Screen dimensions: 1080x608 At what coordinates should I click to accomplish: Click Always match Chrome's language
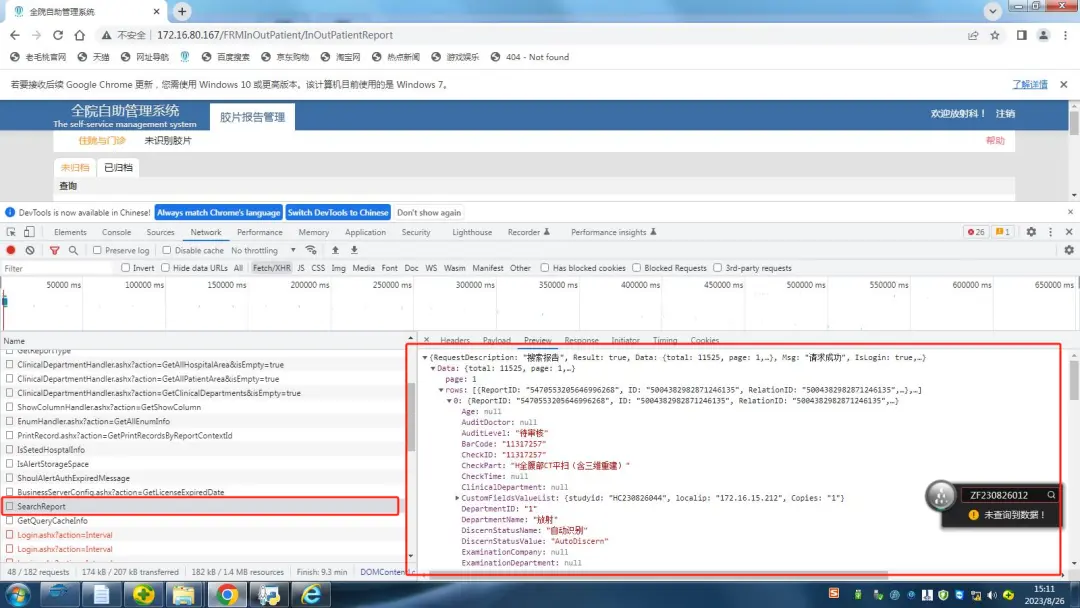click(x=218, y=212)
